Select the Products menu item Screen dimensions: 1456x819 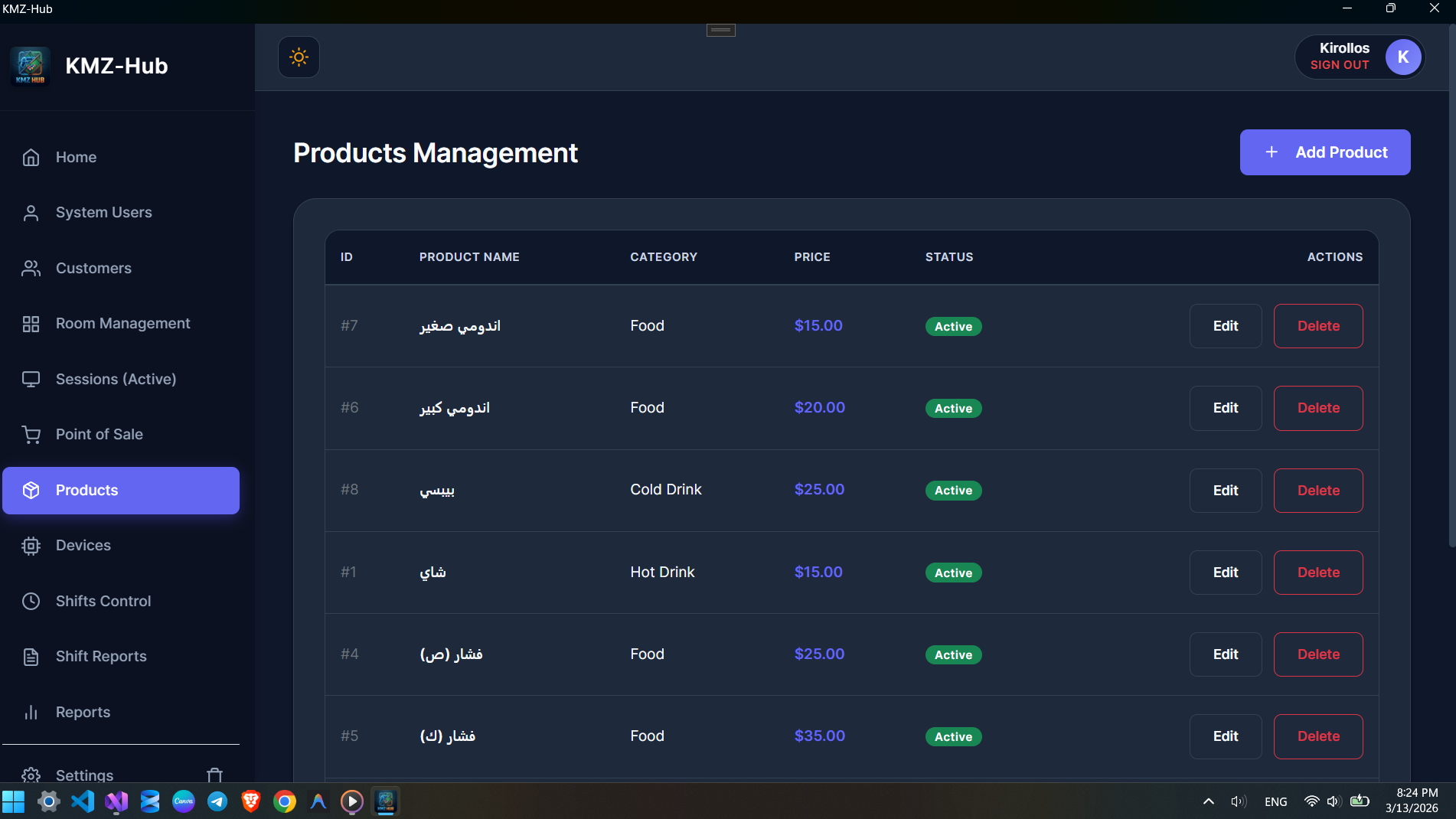87,490
